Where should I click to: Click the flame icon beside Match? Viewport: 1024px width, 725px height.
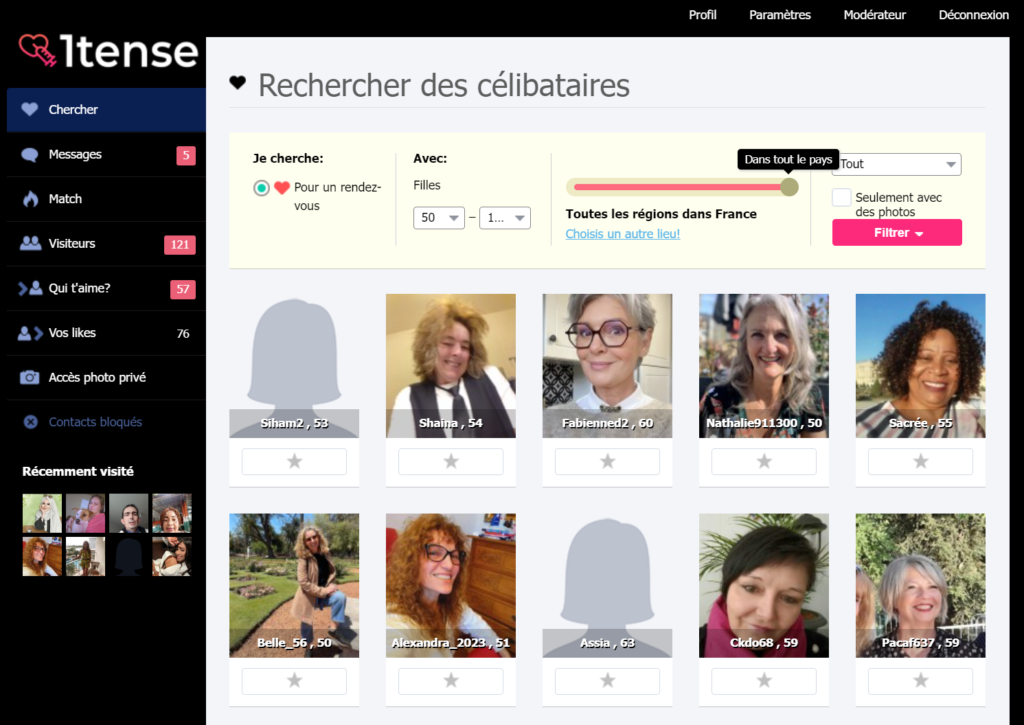click(31, 199)
